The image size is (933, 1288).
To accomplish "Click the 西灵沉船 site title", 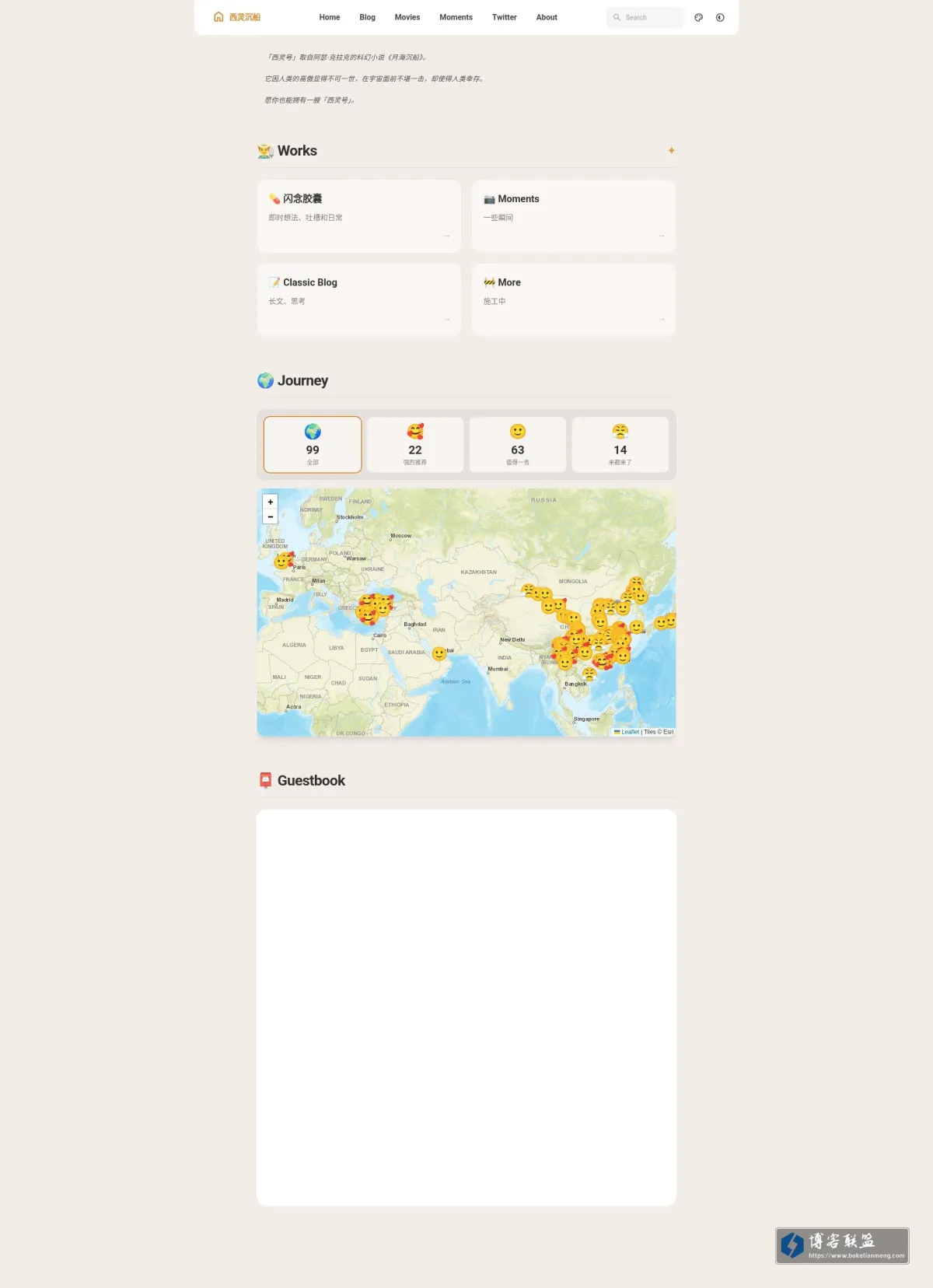I will pos(245,17).
